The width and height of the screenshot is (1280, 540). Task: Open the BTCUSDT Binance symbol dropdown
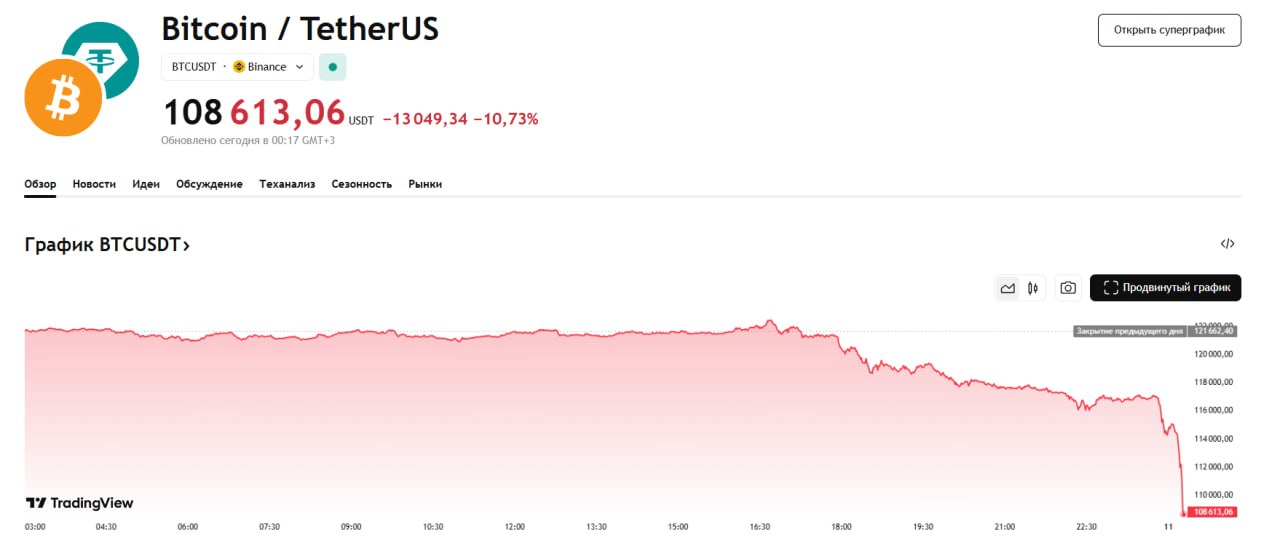pos(237,67)
